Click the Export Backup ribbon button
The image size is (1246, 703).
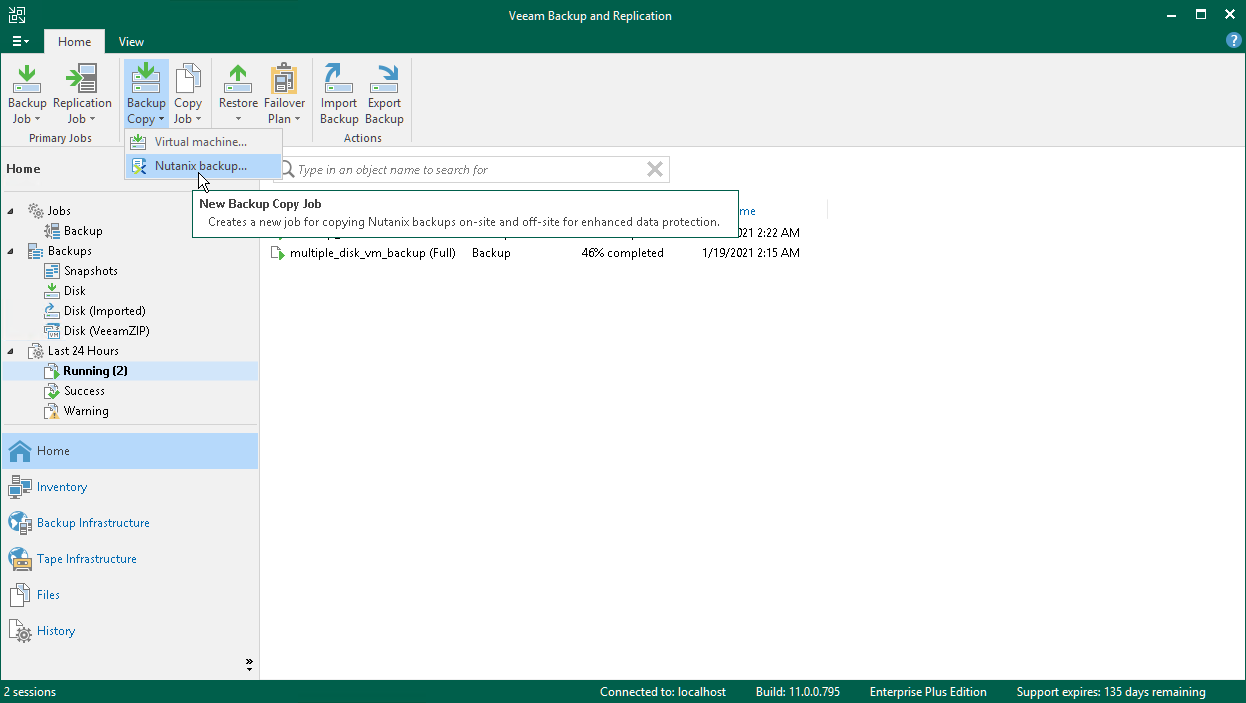click(384, 95)
